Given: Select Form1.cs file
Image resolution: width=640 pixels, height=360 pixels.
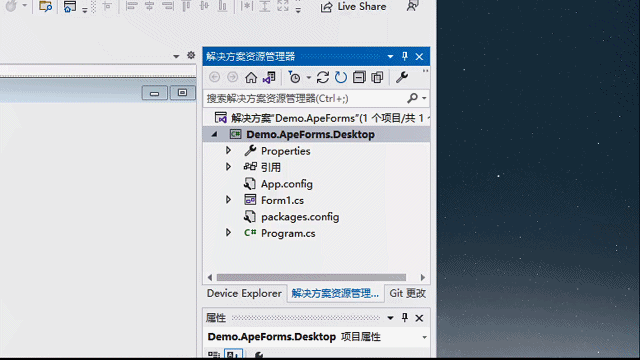Looking at the screenshot, I should coord(282,200).
